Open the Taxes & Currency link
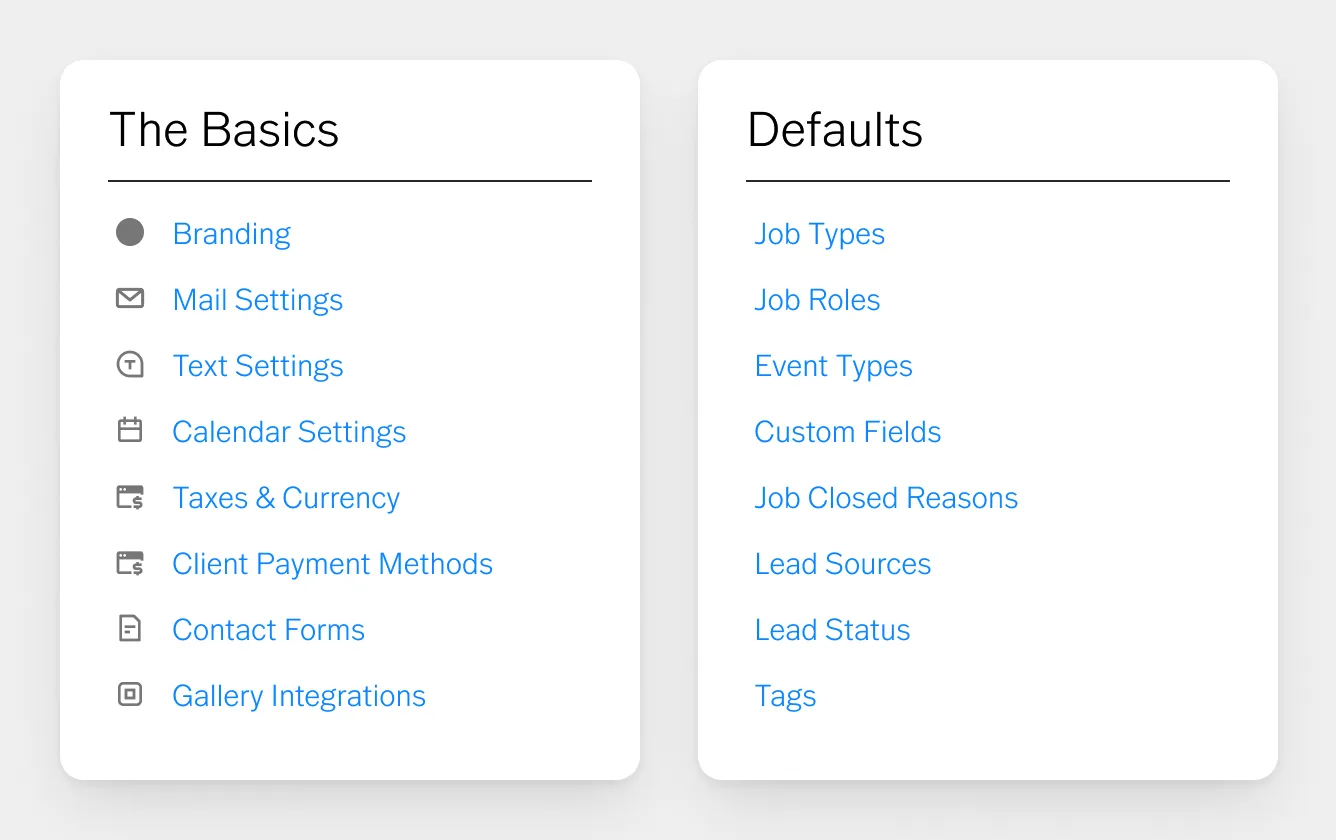The width and height of the screenshot is (1336, 840). coord(286,498)
